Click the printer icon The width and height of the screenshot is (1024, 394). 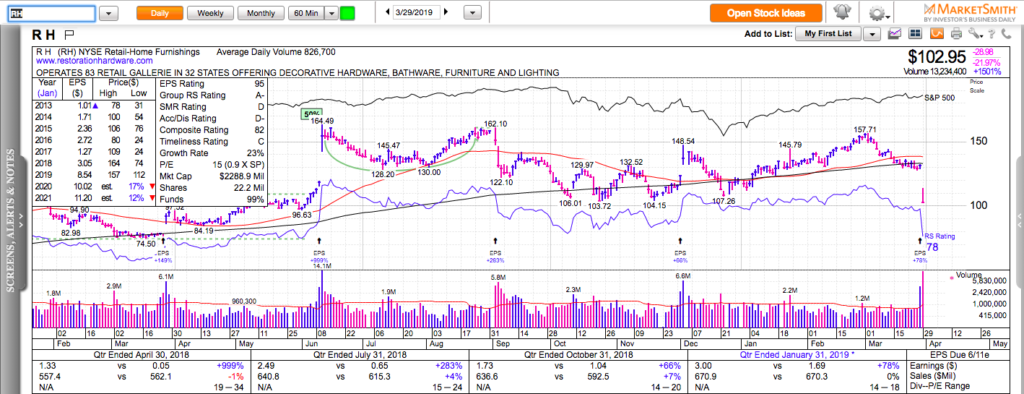(956, 33)
